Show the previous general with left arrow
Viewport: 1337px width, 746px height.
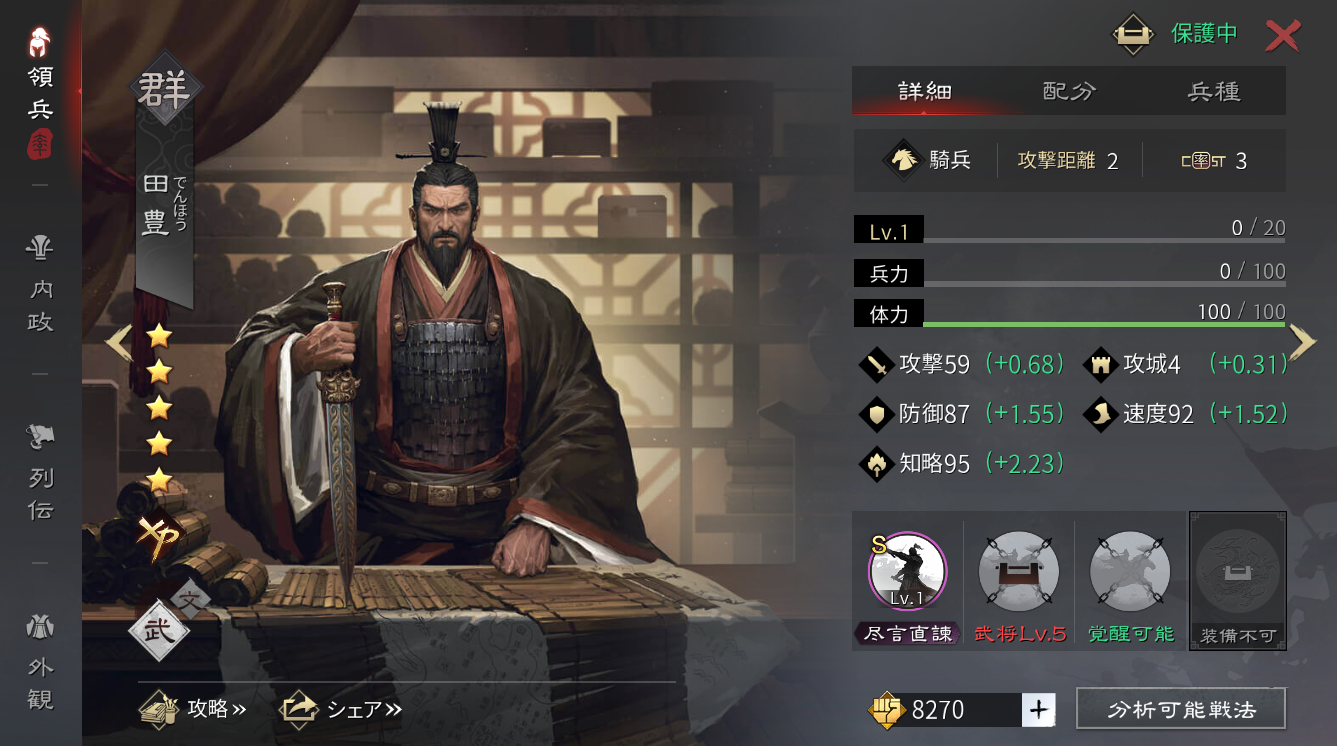coord(119,342)
